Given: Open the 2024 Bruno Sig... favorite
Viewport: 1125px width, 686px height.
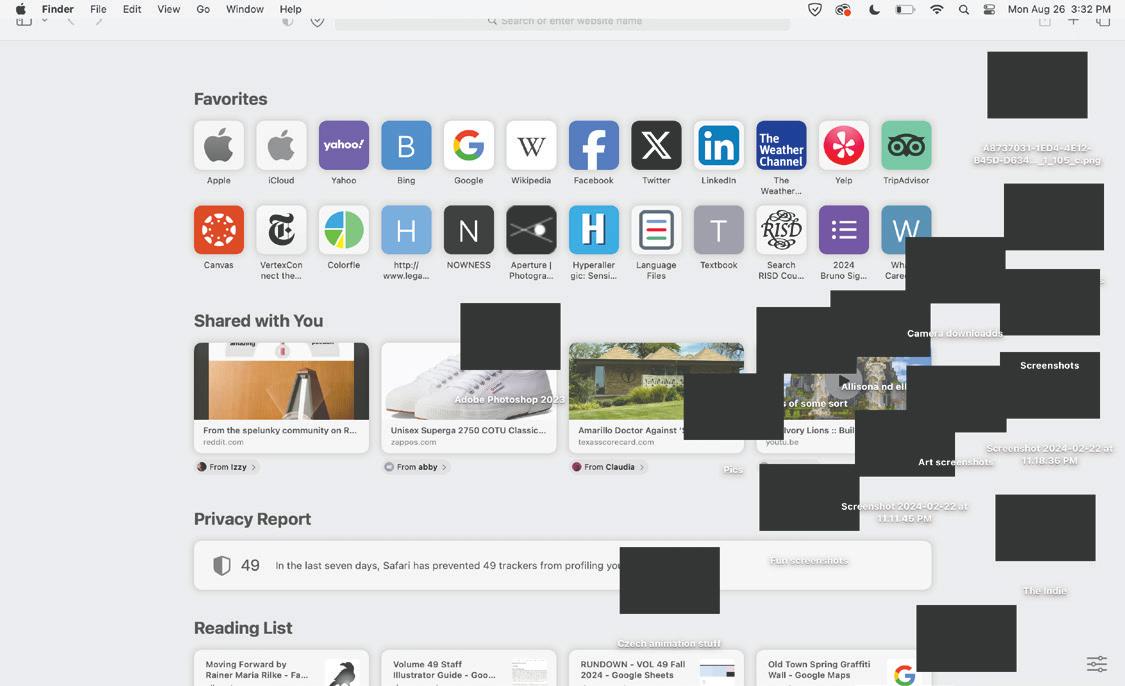Looking at the screenshot, I should (844, 230).
